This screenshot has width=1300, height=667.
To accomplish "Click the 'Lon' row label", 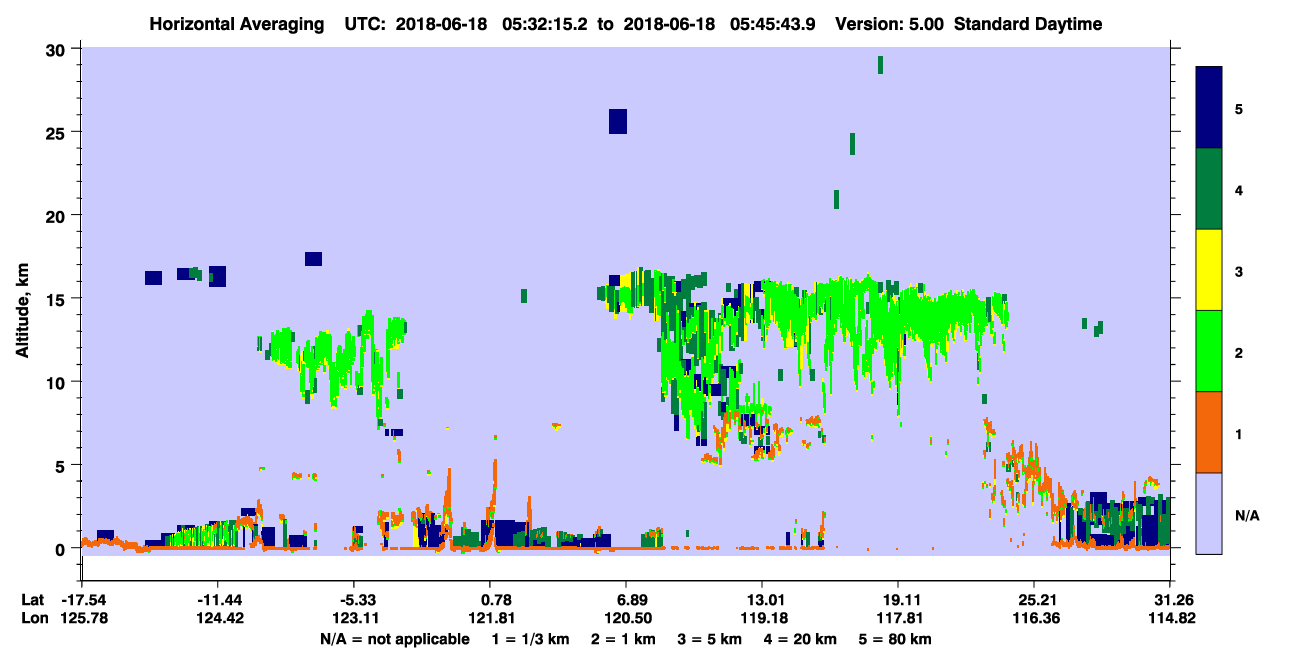I will pos(34,618).
